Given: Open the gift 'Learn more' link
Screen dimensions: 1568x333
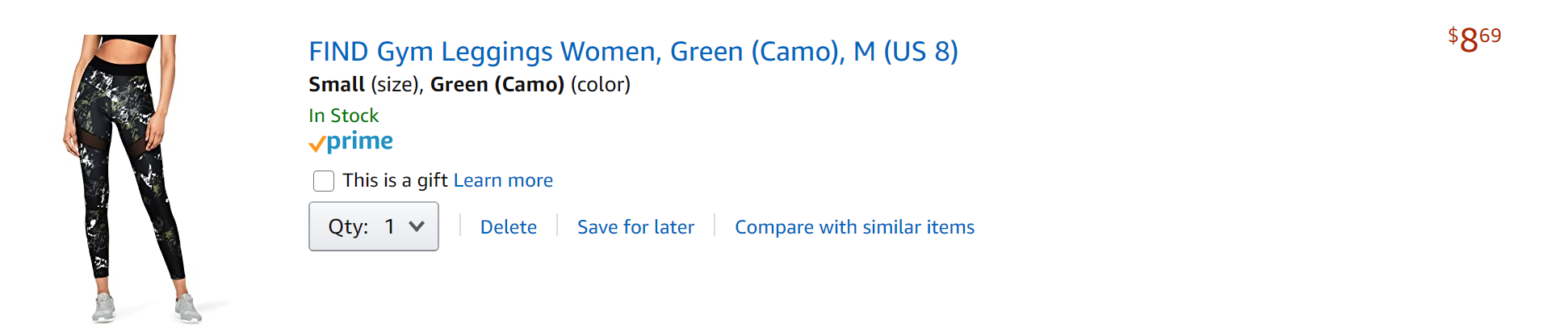Looking at the screenshot, I should click(x=503, y=180).
